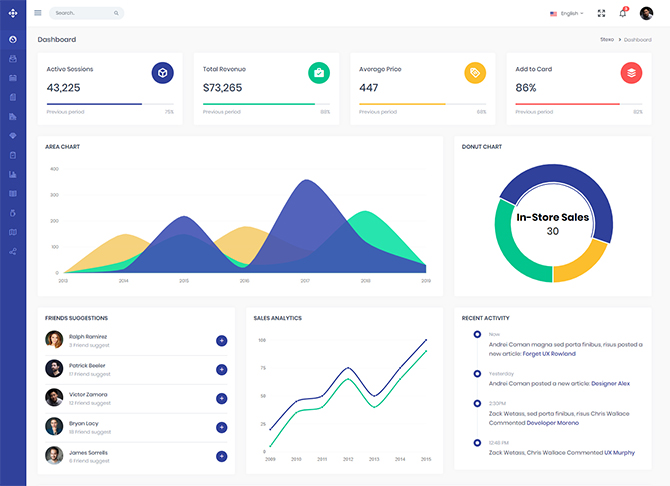Click the share icon in sidebar

(x=13, y=251)
